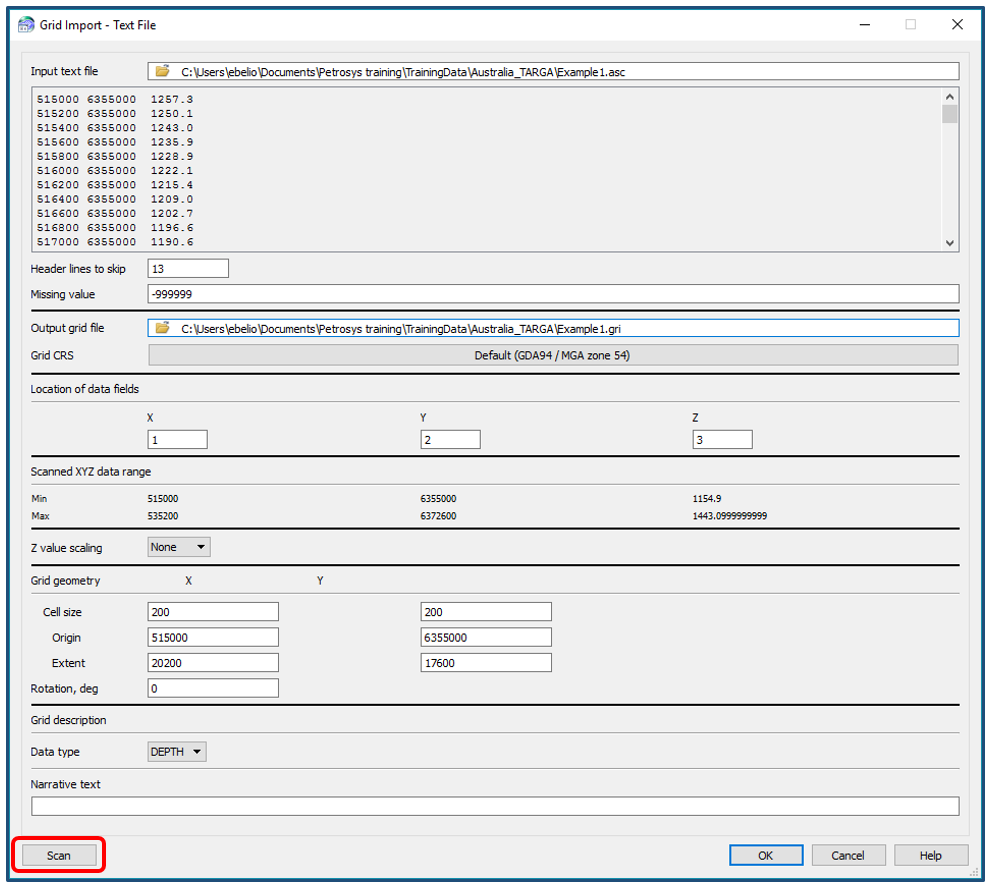Select the Z data field column box

point(723,439)
